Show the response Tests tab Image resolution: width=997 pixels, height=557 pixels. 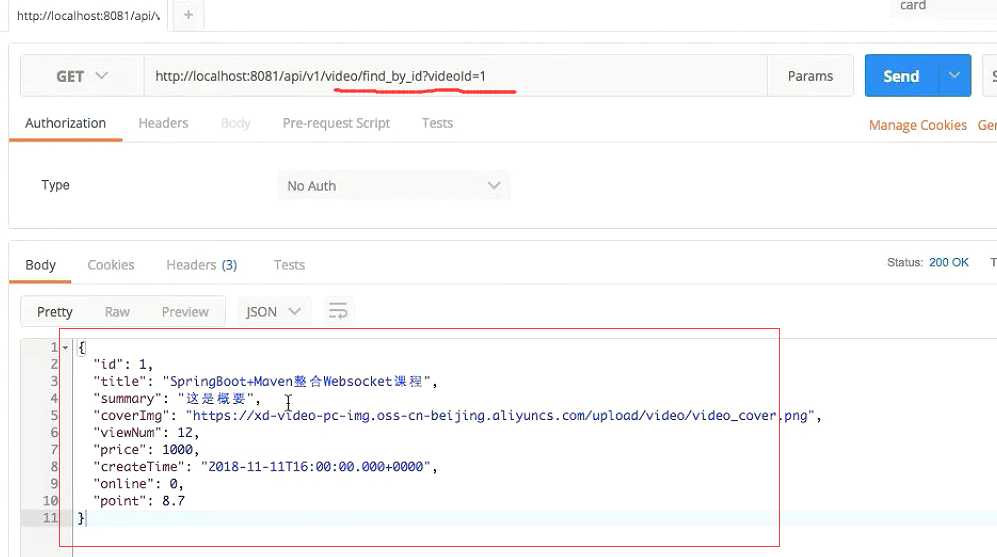289,265
